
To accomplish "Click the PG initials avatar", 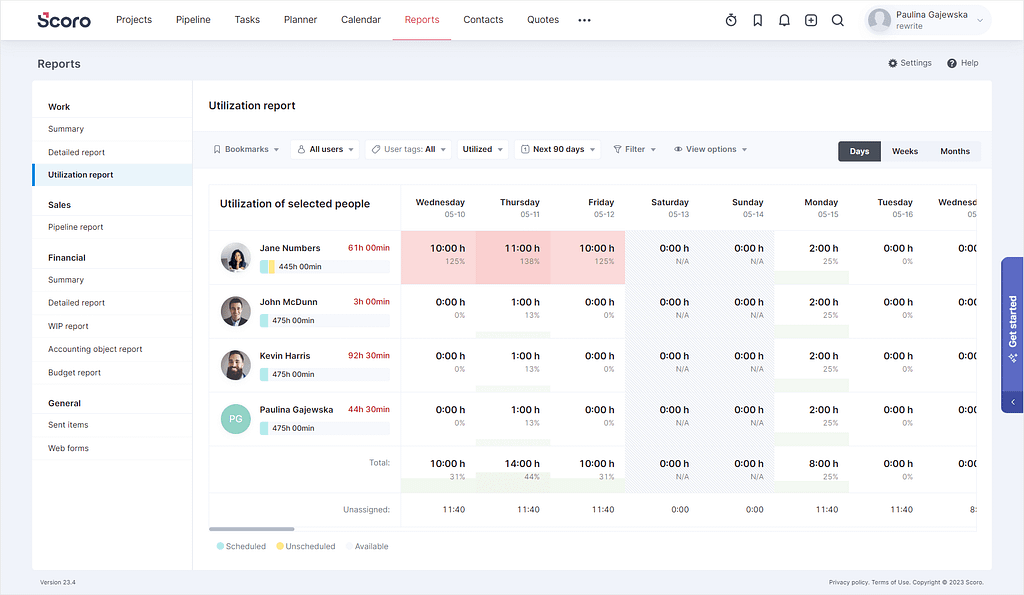I will pyautogui.click(x=236, y=419).
